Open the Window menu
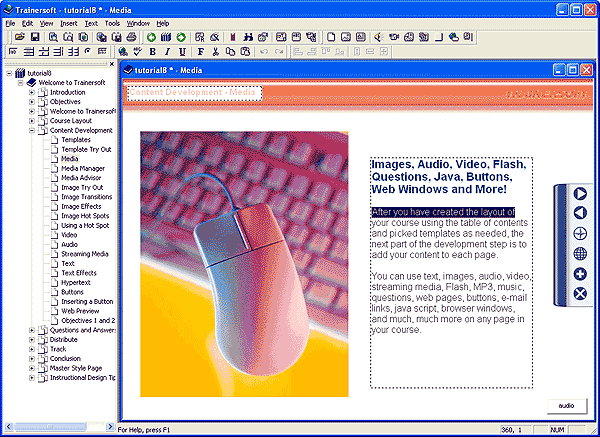 pyautogui.click(x=138, y=23)
